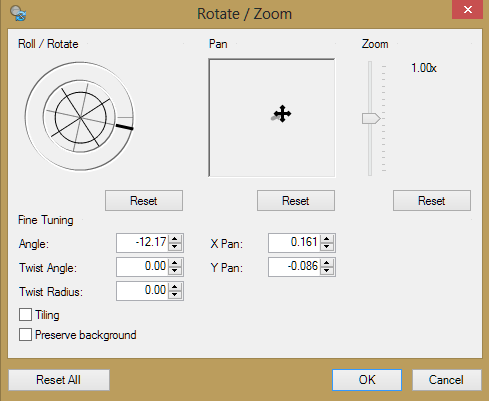
Task: Click the move-arrows cursor in Pan box
Action: [282, 114]
